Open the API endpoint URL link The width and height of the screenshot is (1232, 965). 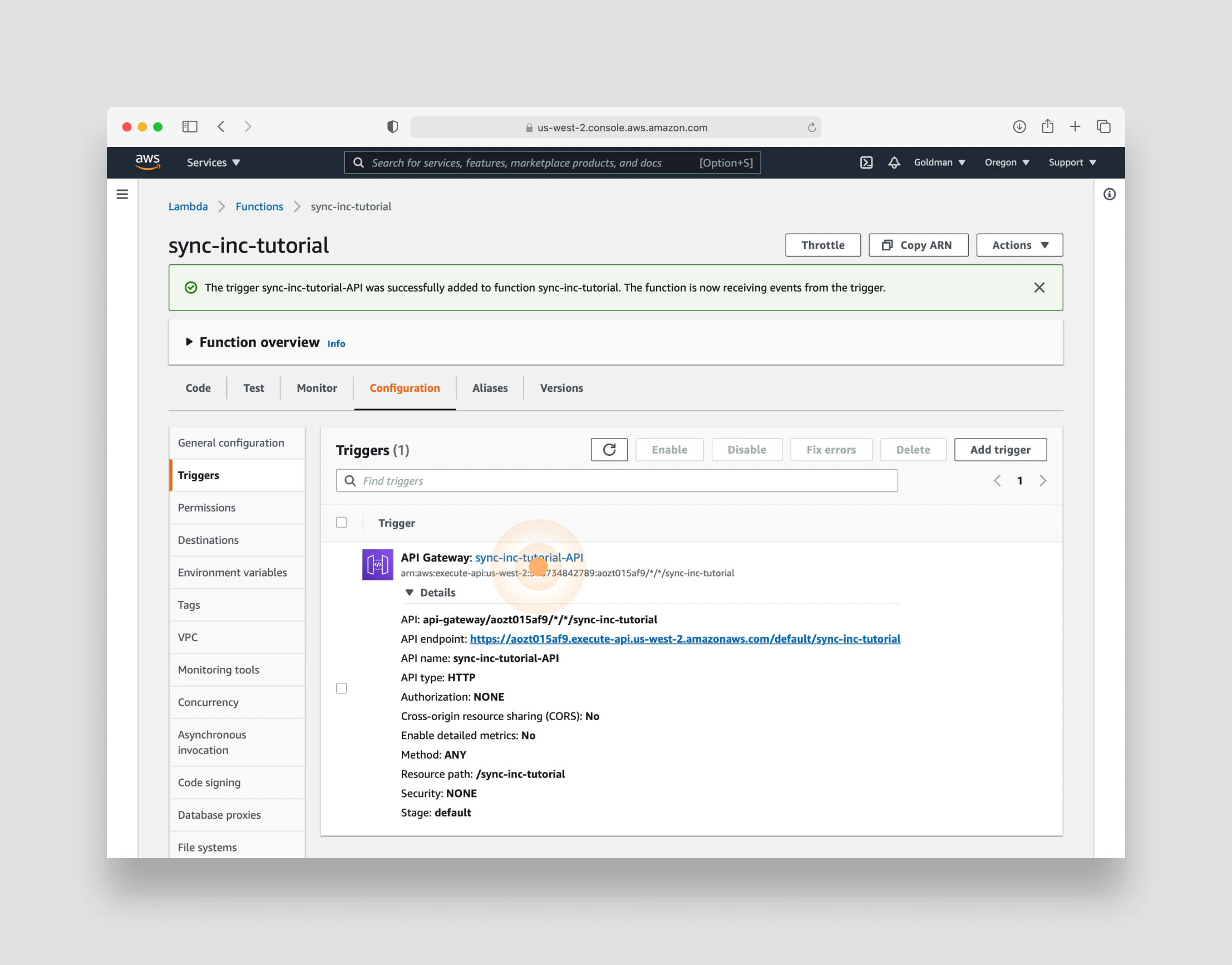point(684,639)
